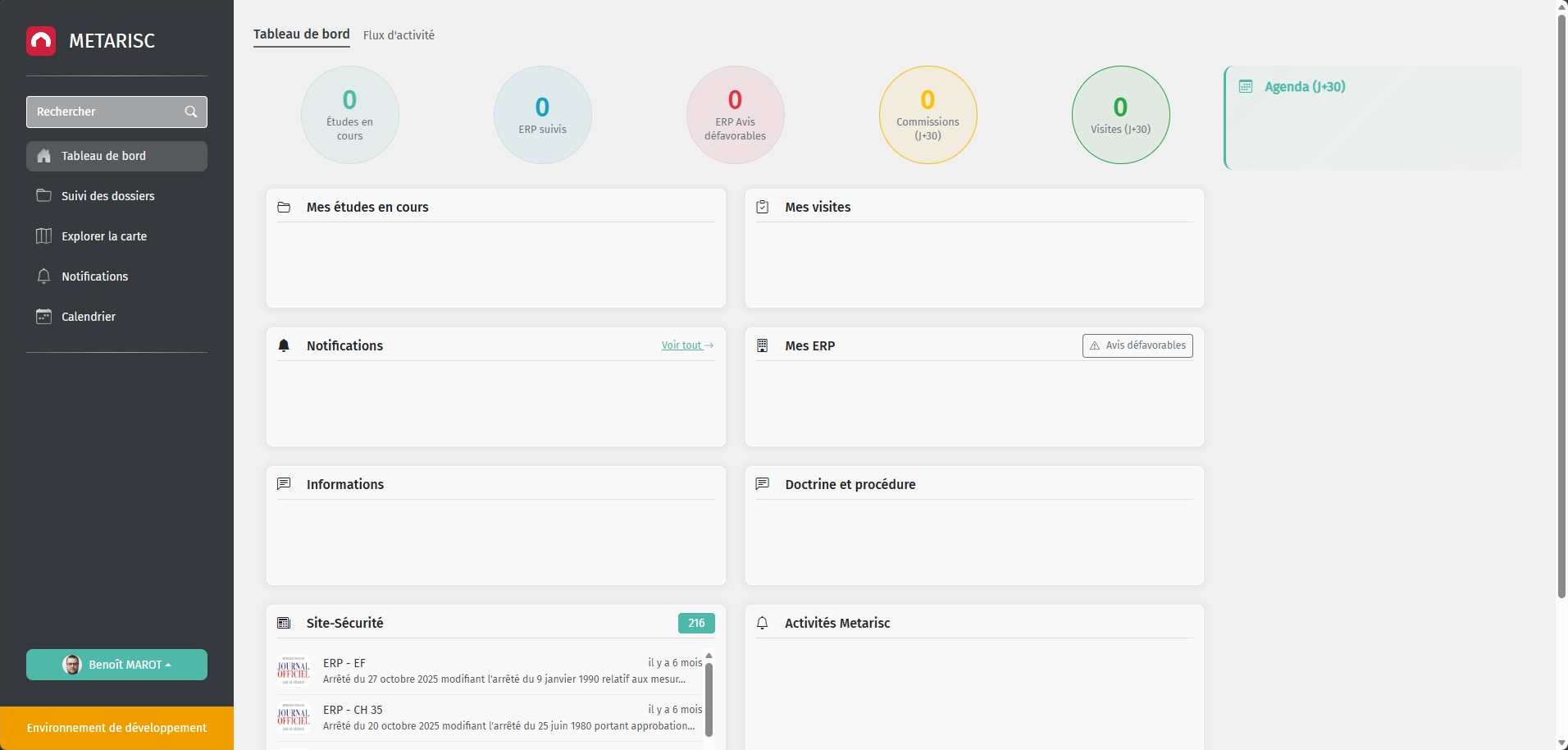Image resolution: width=1568 pixels, height=750 pixels.
Task: Click the map icon beside Explorer la carte
Action: pos(44,236)
